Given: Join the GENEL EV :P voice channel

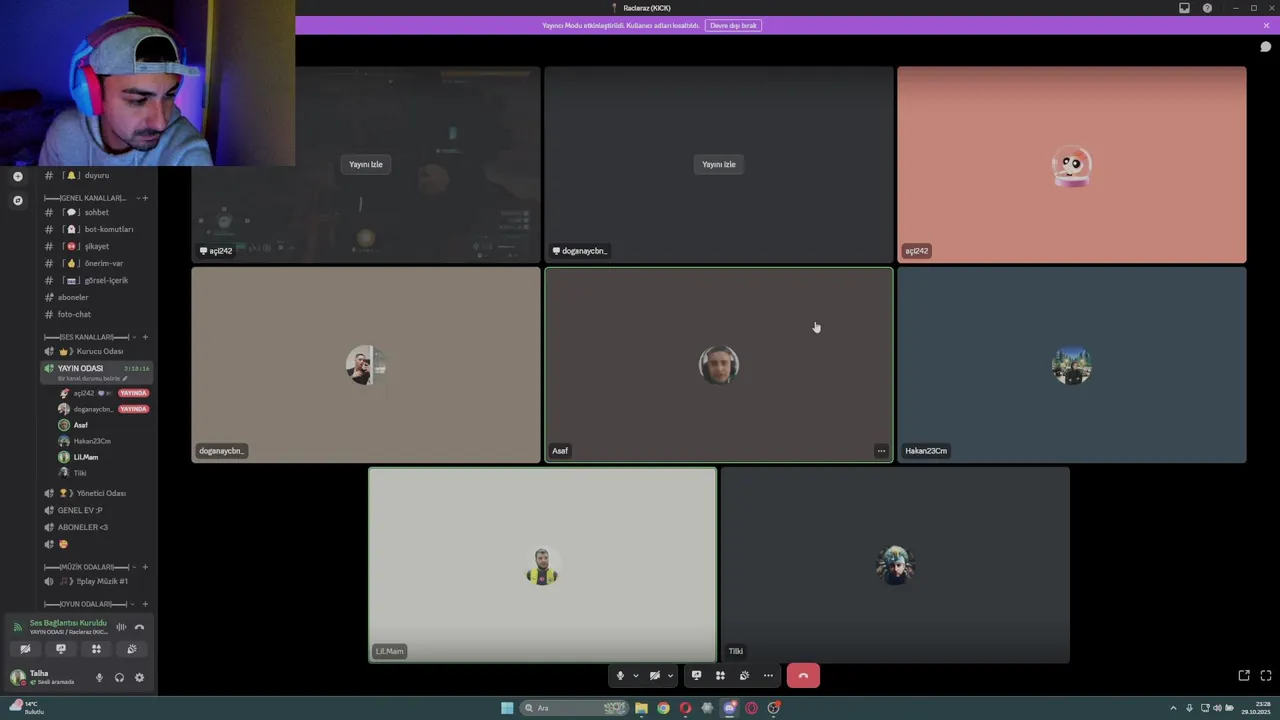Looking at the screenshot, I should point(97,510).
